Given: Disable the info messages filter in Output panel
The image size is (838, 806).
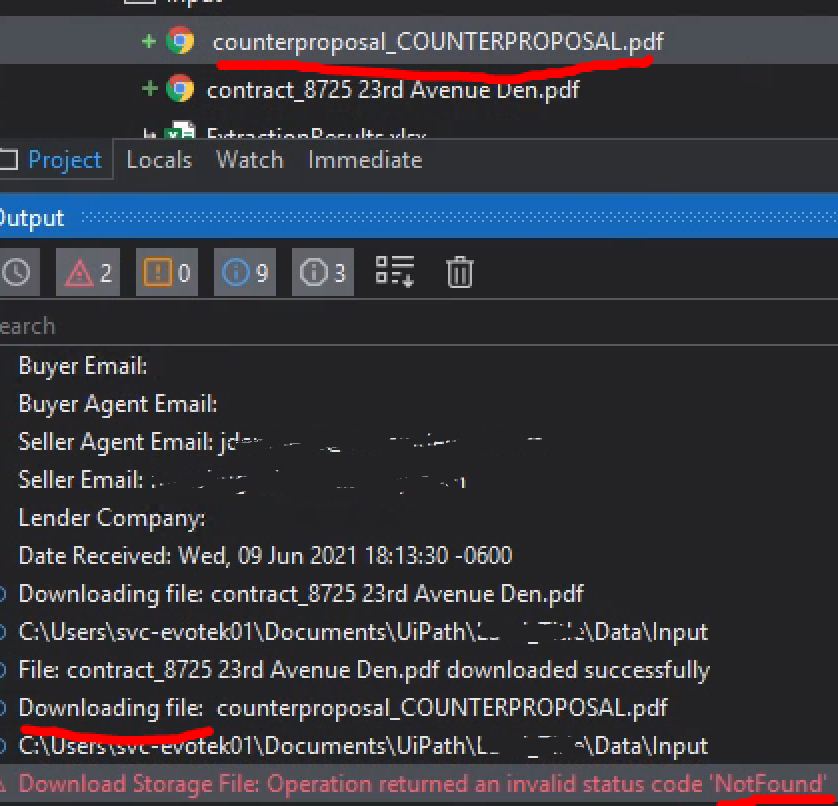Looking at the screenshot, I should 244,271.
